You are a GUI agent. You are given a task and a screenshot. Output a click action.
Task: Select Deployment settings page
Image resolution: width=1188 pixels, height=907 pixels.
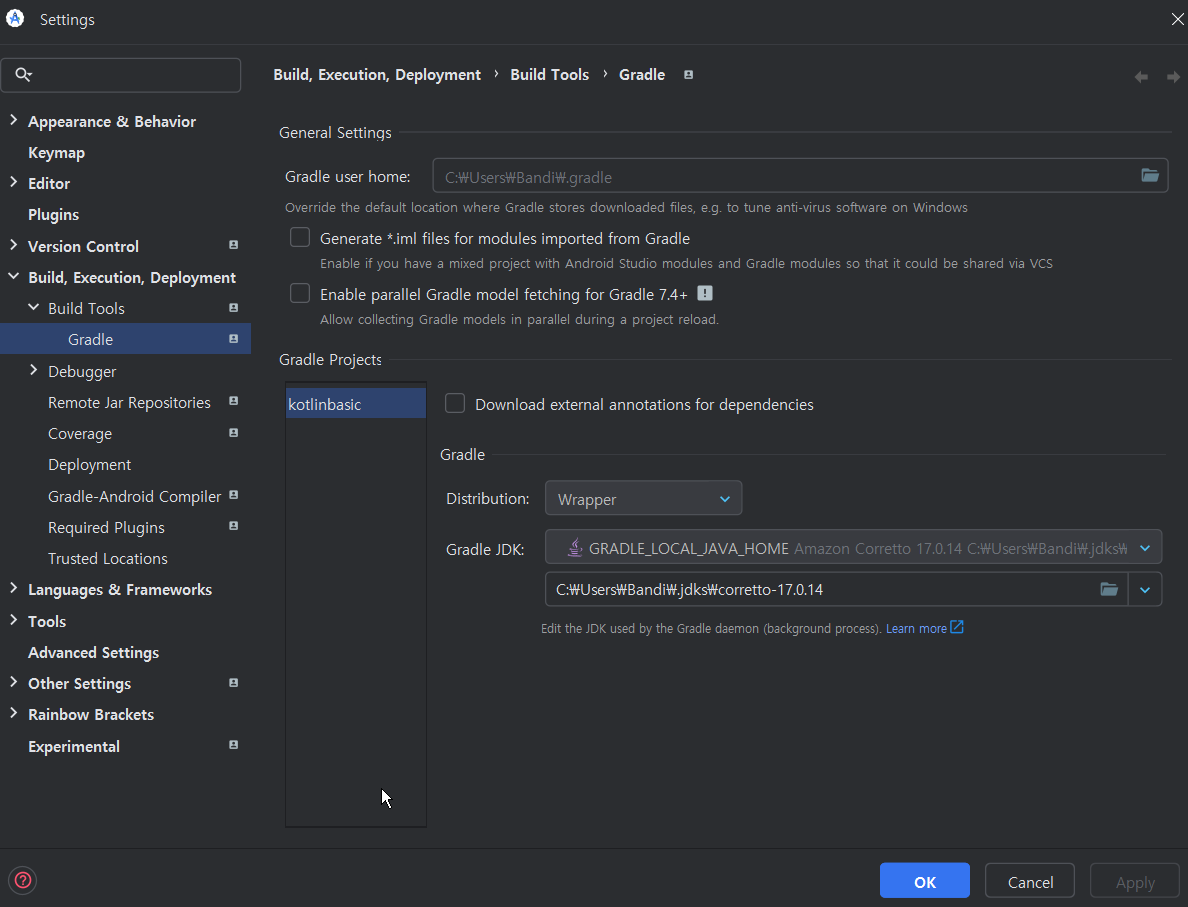point(89,464)
